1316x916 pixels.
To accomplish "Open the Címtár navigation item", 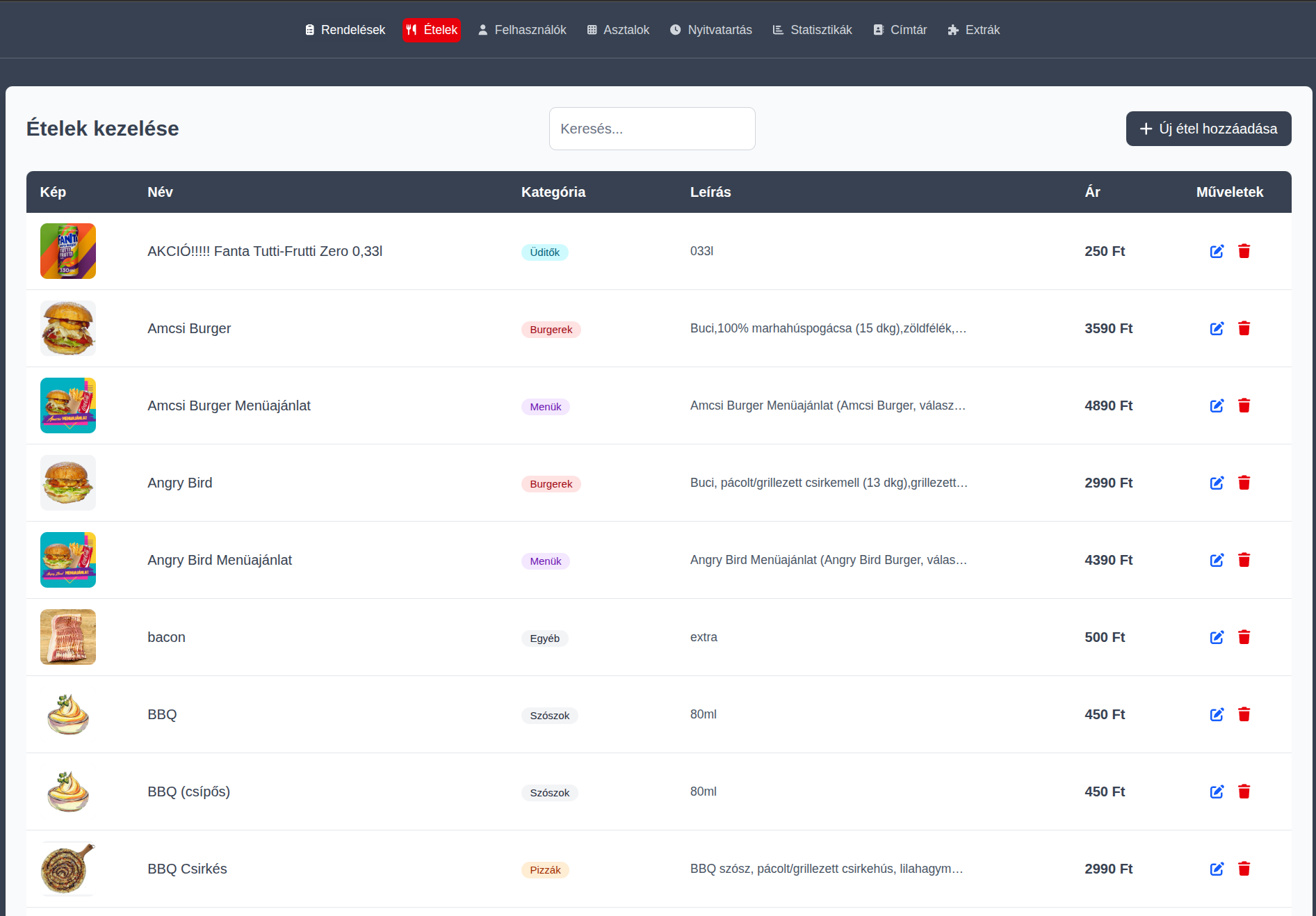I will tap(900, 30).
